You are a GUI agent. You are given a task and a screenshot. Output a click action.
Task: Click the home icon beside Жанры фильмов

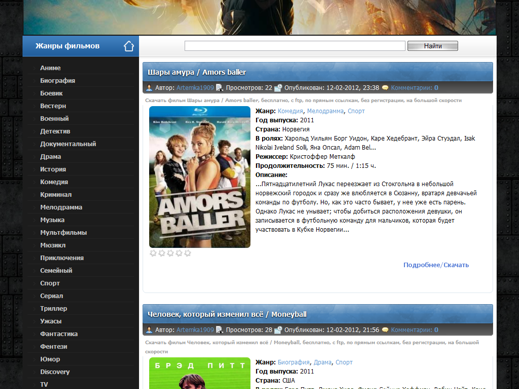[129, 46]
